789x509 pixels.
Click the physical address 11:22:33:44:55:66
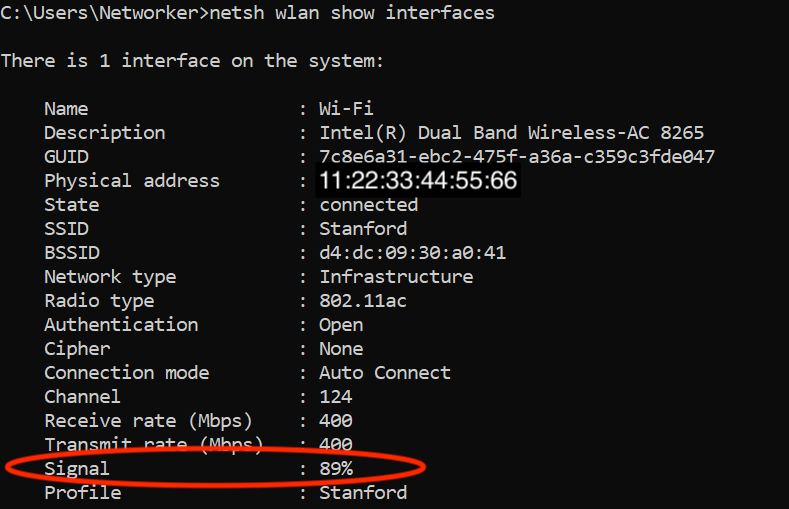coord(418,181)
